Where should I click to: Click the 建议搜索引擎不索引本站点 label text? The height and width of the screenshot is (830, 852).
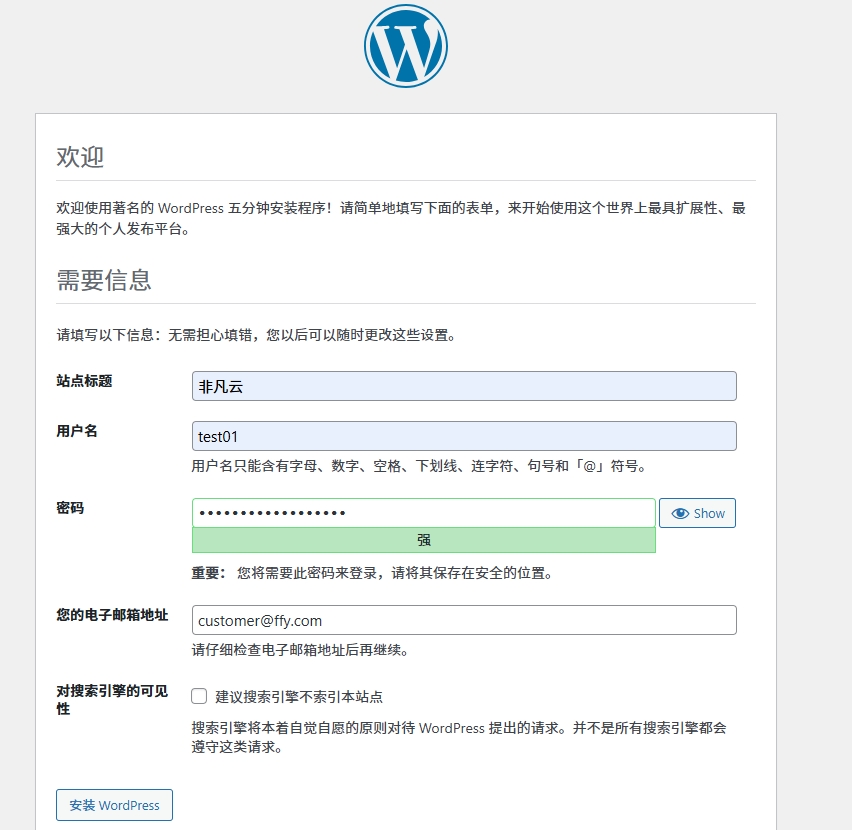[x=299, y=697]
